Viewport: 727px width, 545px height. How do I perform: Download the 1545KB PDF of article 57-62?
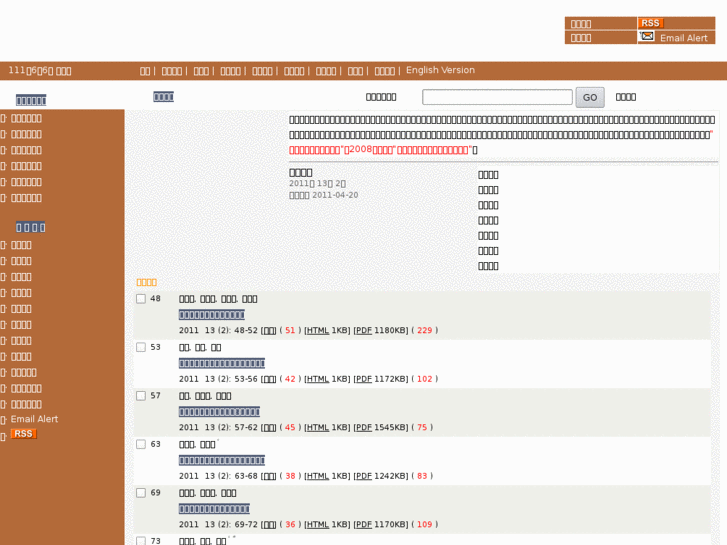pos(363,427)
